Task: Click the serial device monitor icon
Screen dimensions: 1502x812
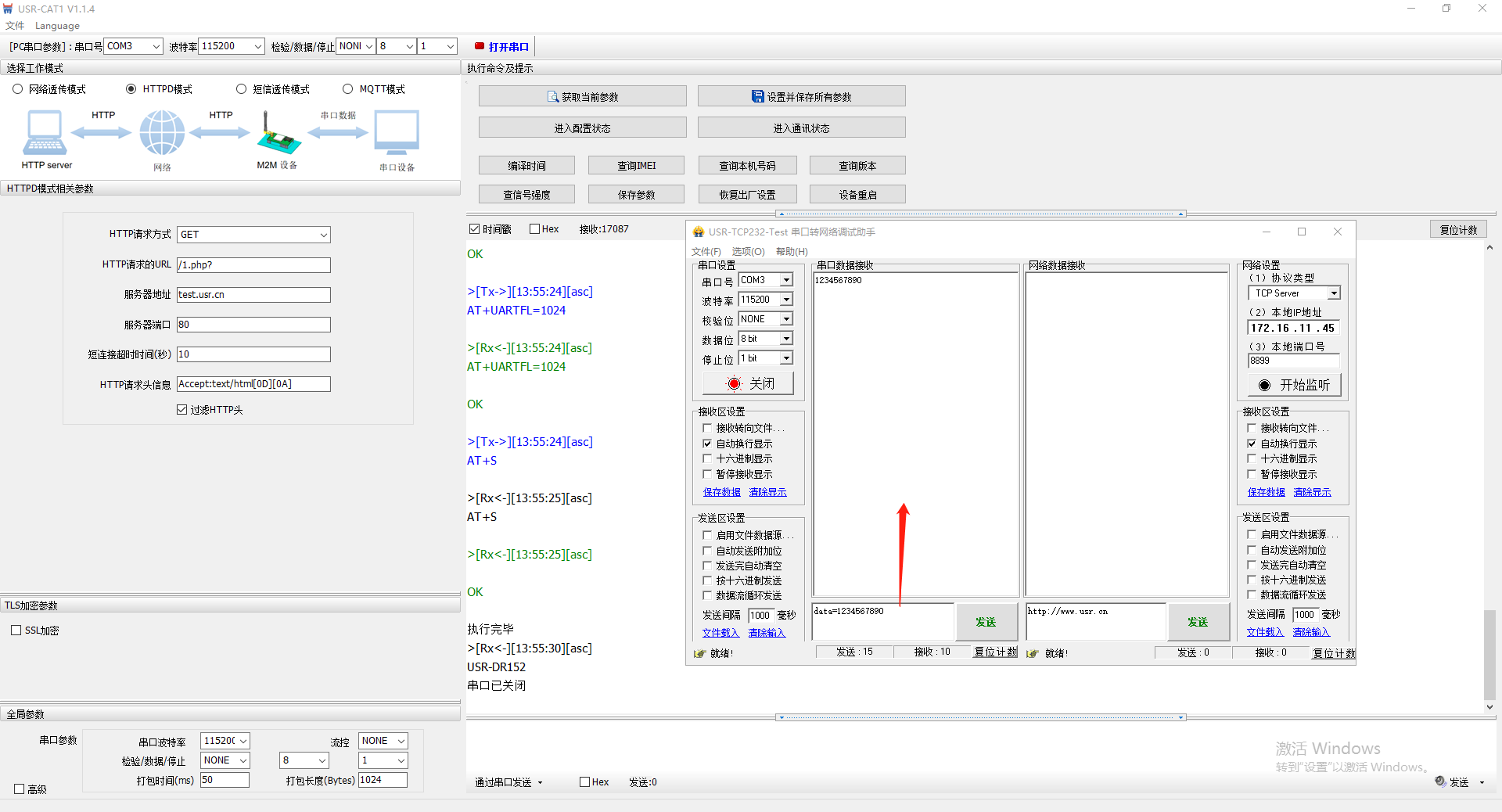Action: coord(397,133)
